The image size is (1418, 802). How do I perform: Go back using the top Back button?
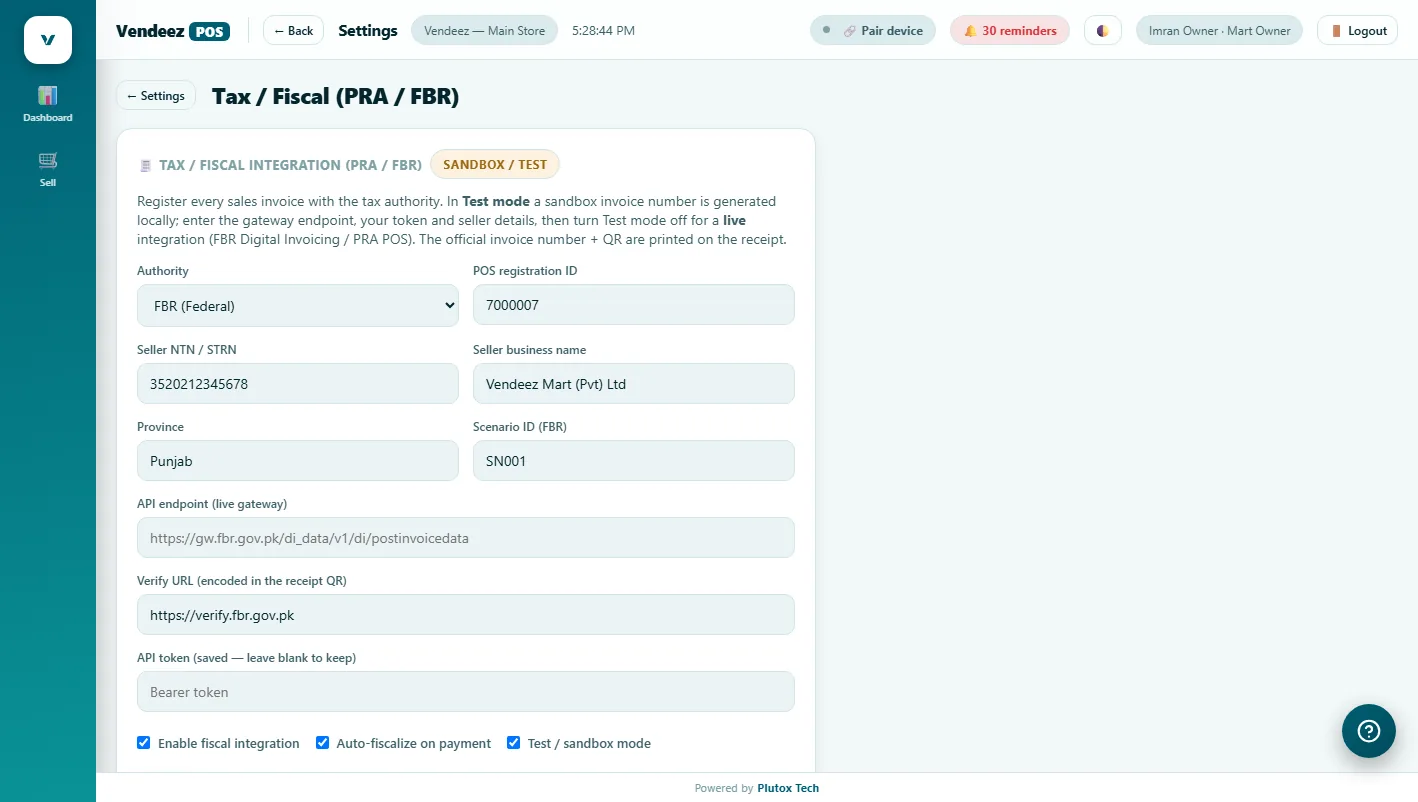coord(294,31)
